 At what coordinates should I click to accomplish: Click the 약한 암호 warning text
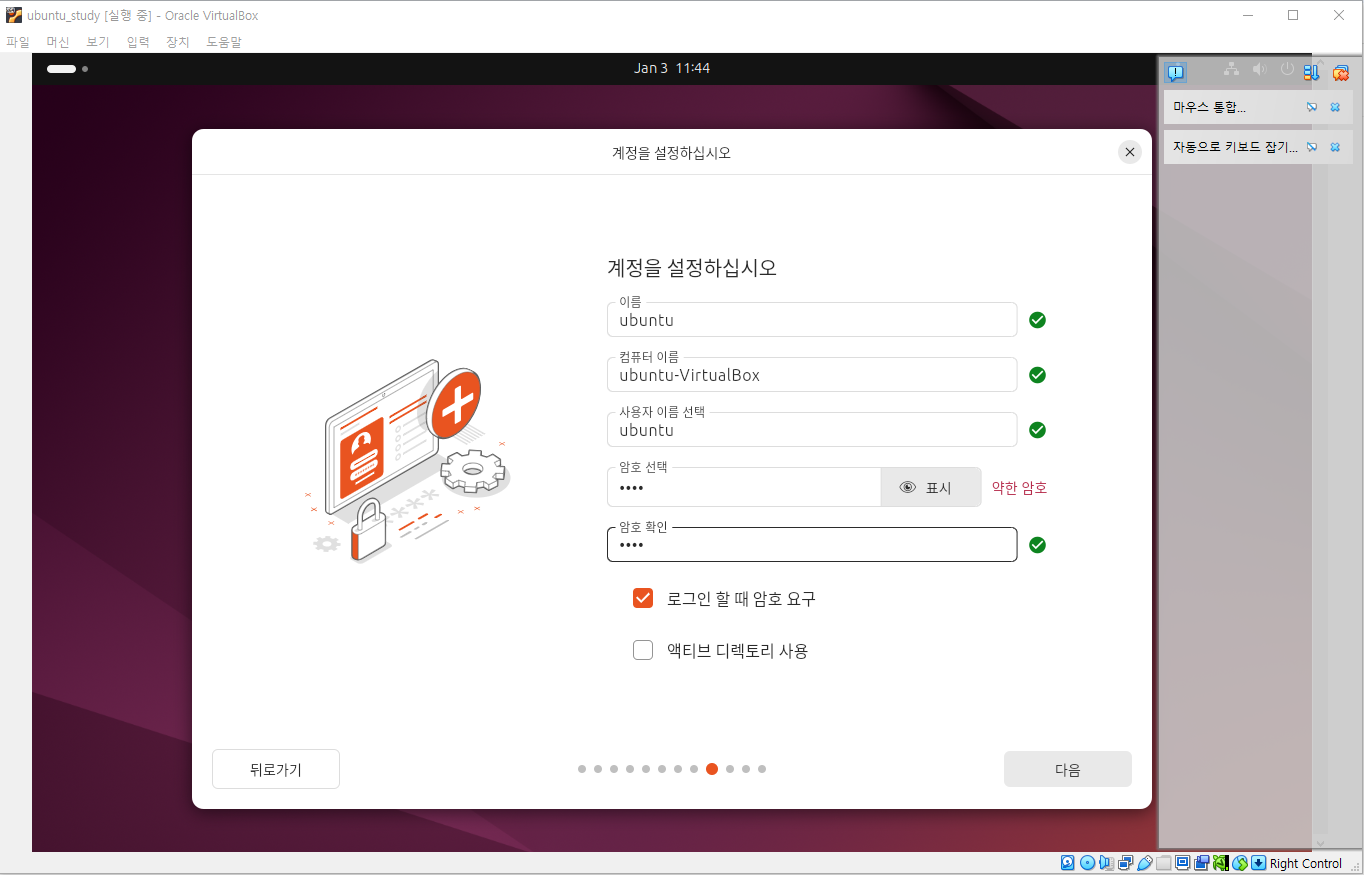point(1019,488)
